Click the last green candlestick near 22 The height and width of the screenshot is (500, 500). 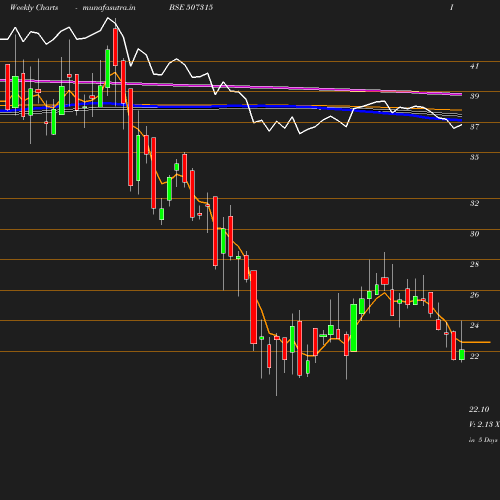[462, 355]
